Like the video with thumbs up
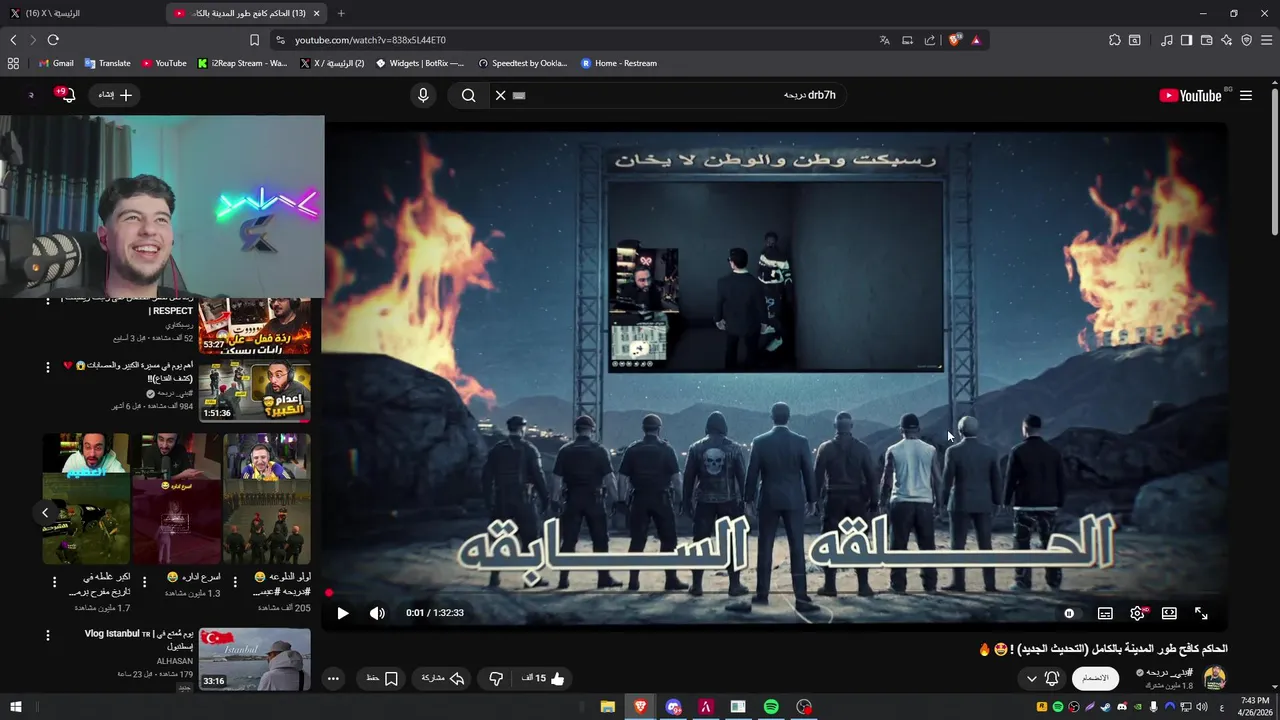This screenshot has width=1280, height=720. (x=544, y=678)
